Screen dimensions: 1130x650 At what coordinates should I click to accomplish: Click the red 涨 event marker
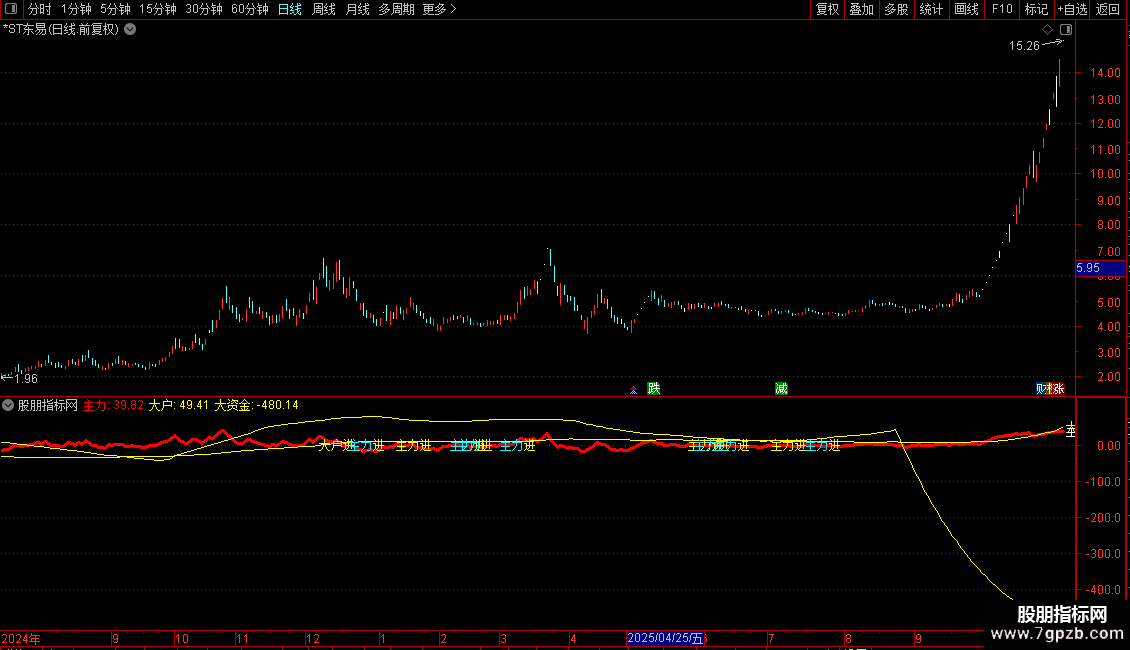click(1057, 388)
